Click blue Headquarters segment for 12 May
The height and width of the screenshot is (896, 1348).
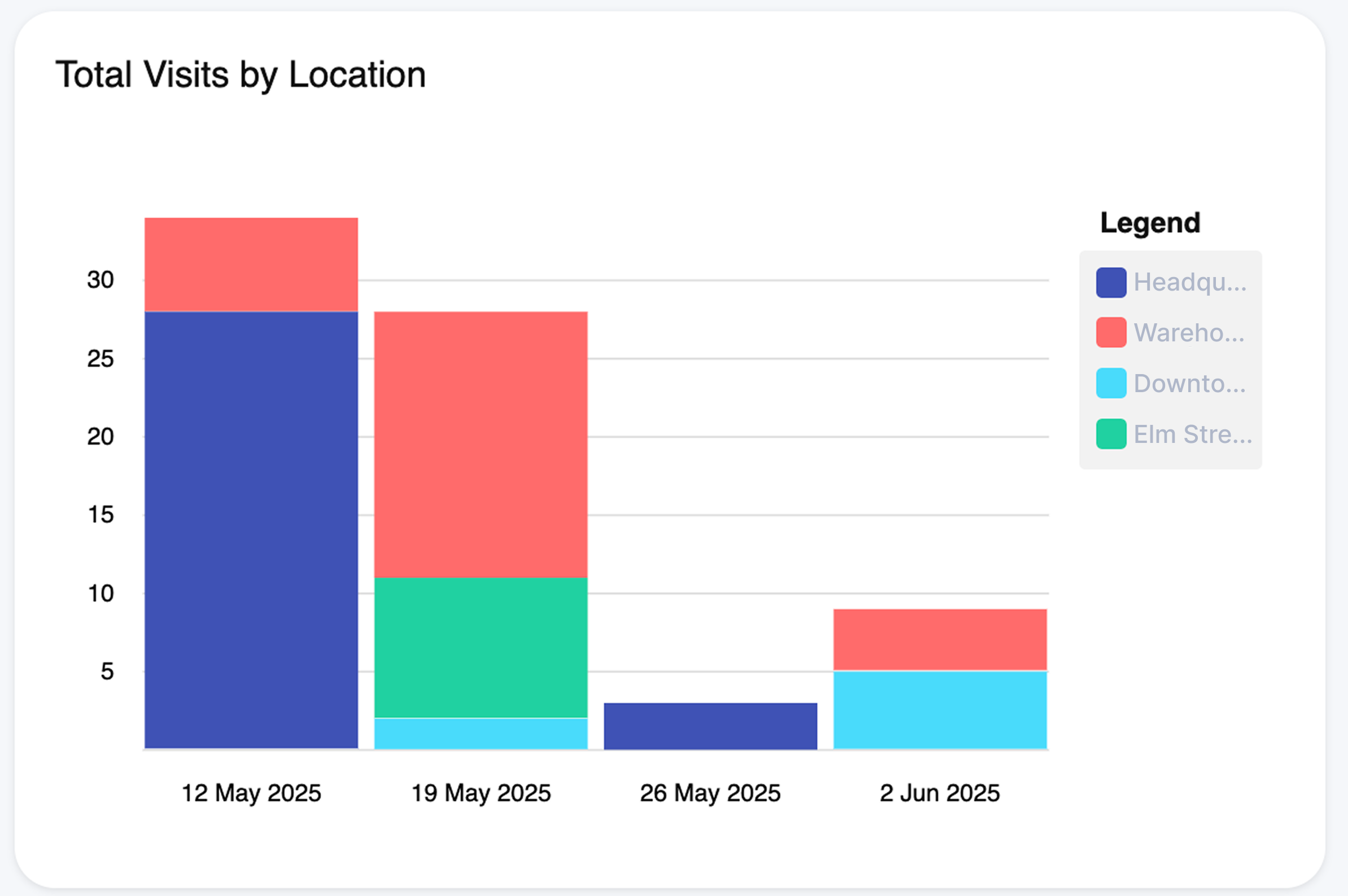point(251,529)
